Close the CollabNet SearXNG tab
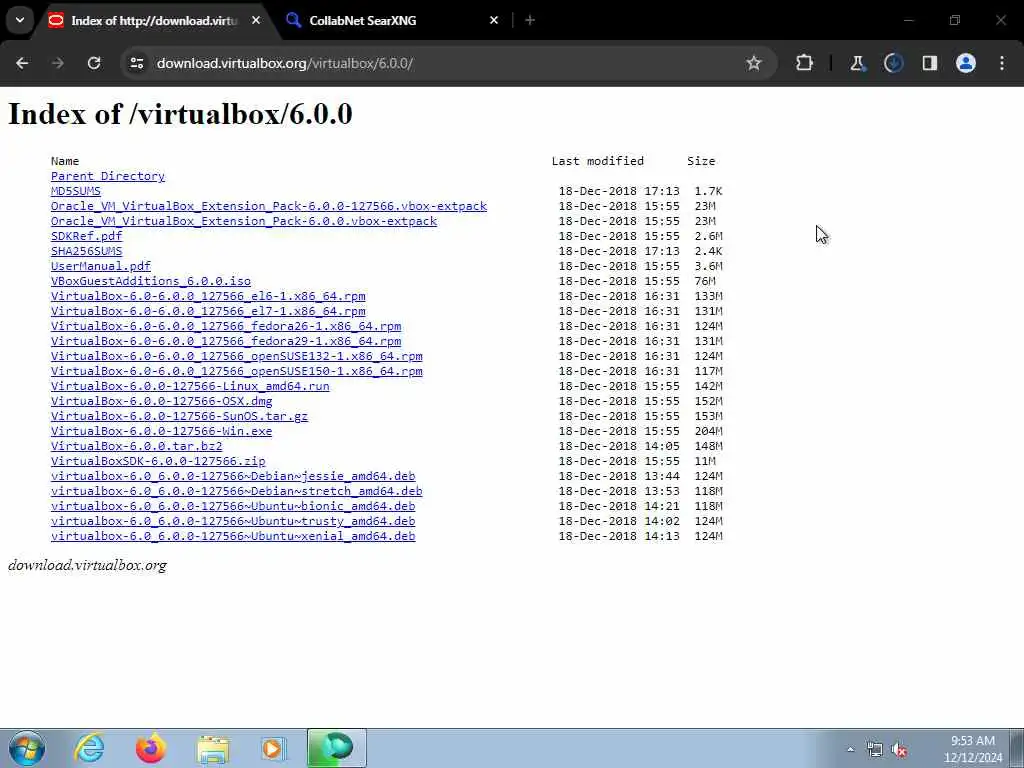This screenshot has width=1024, height=768. tap(494, 20)
